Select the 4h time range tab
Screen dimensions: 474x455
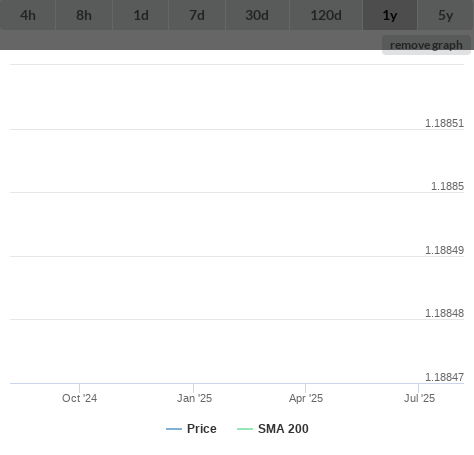[x=28, y=15]
